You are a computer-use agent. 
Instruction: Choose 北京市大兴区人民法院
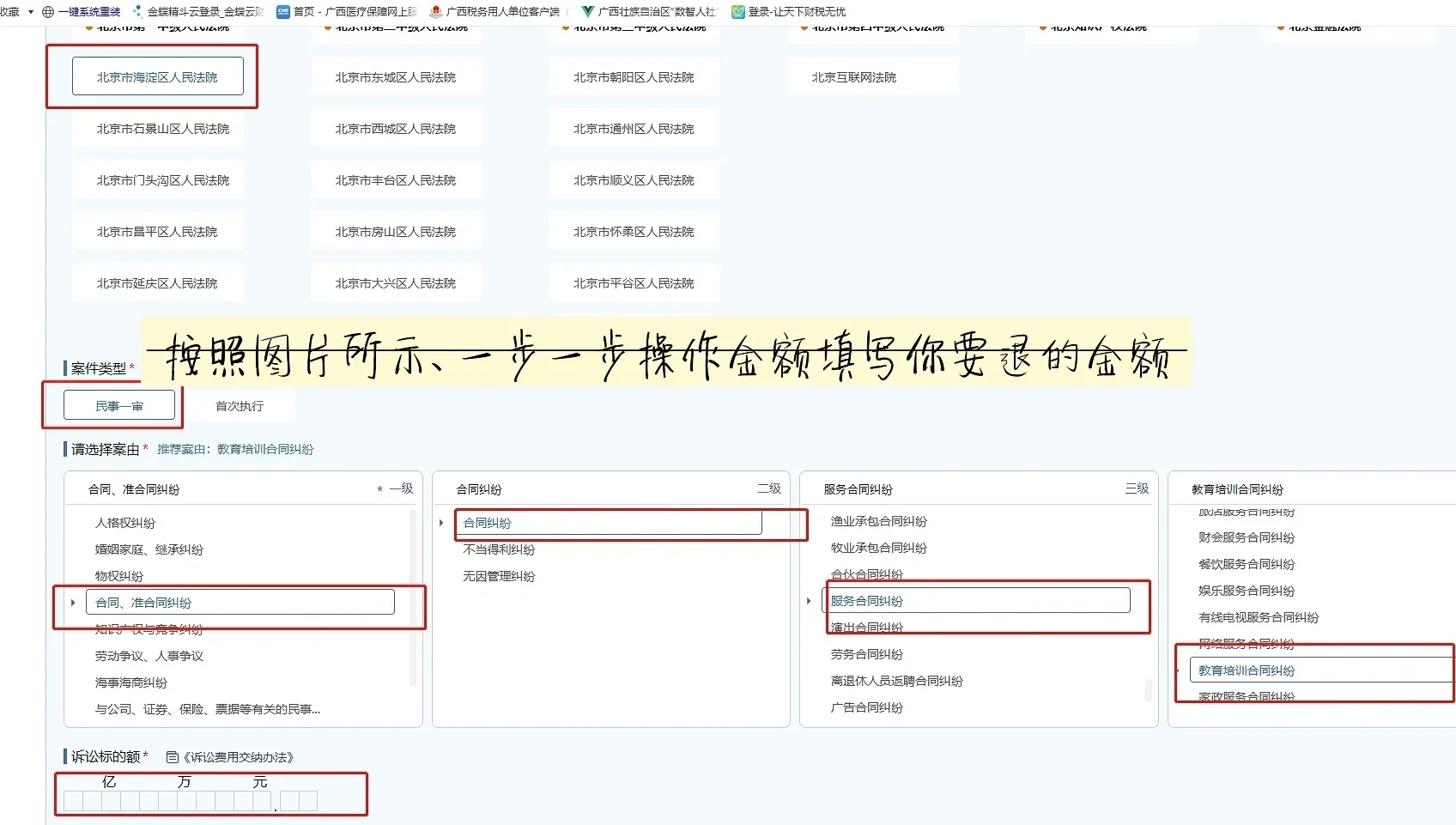tap(396, 282)
